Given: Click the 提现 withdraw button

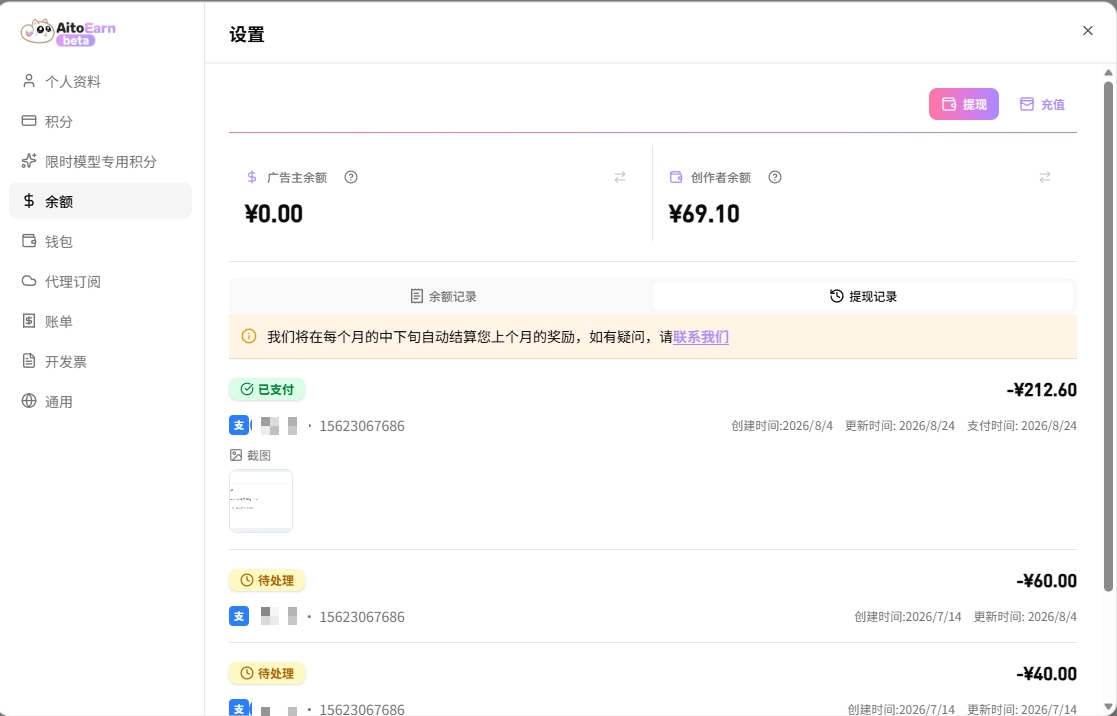Looking at the screenshot, I should click(x=963, y=104).
